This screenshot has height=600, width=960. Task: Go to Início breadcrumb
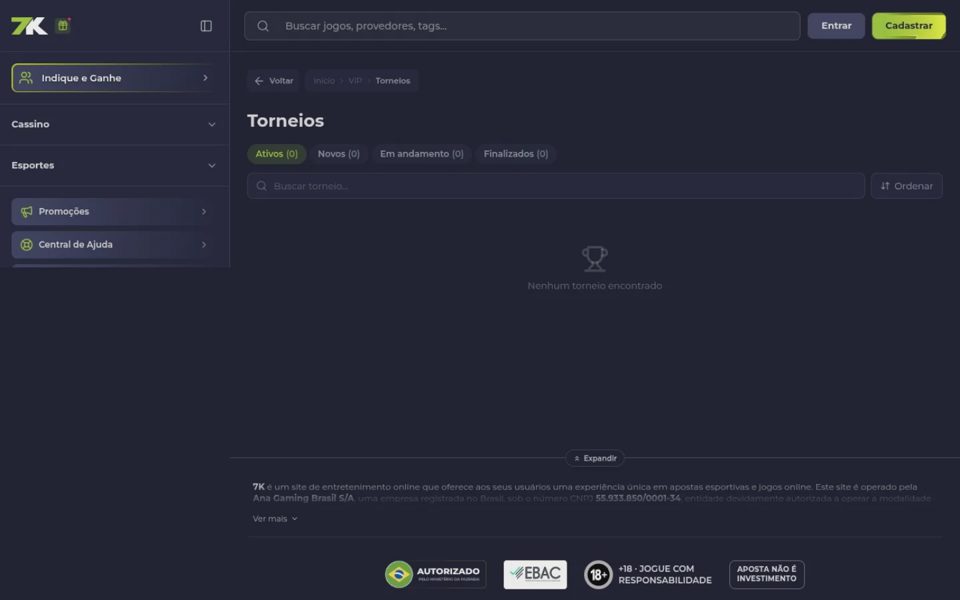[324, 81]
